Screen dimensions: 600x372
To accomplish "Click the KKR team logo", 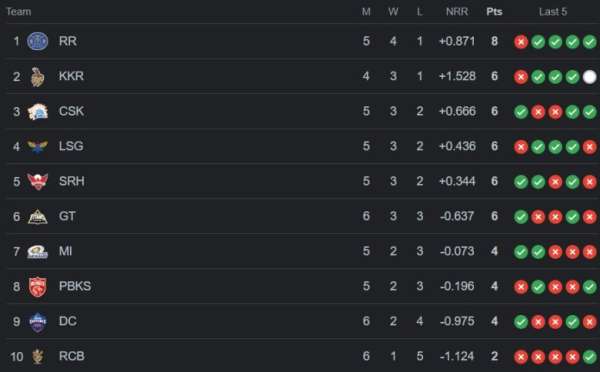I will (38, 77).
